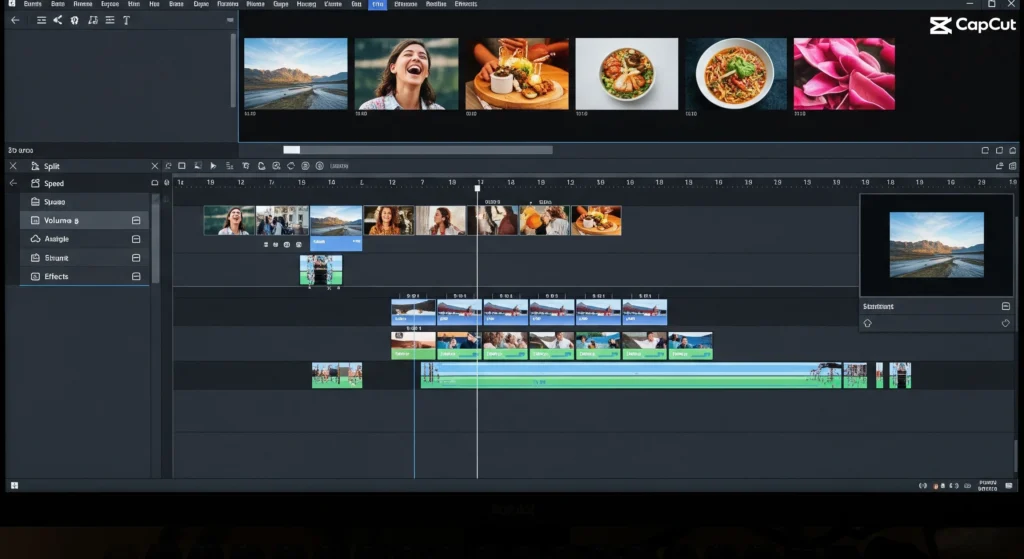Screen dimensions: 1024x559
Task: Click the circular refresh arrows icon in timeline toolbar
Action: pos(291,166)
